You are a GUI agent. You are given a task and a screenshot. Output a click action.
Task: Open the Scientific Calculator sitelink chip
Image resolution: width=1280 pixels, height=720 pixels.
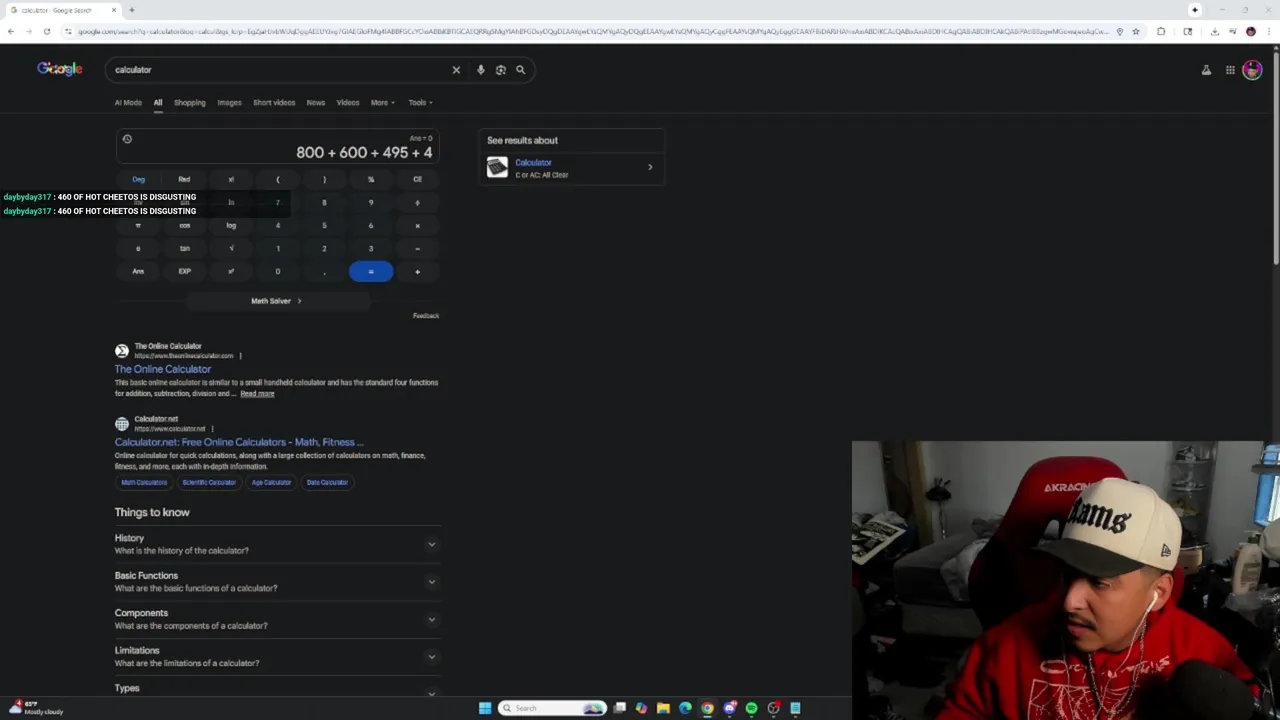point(209,482)
